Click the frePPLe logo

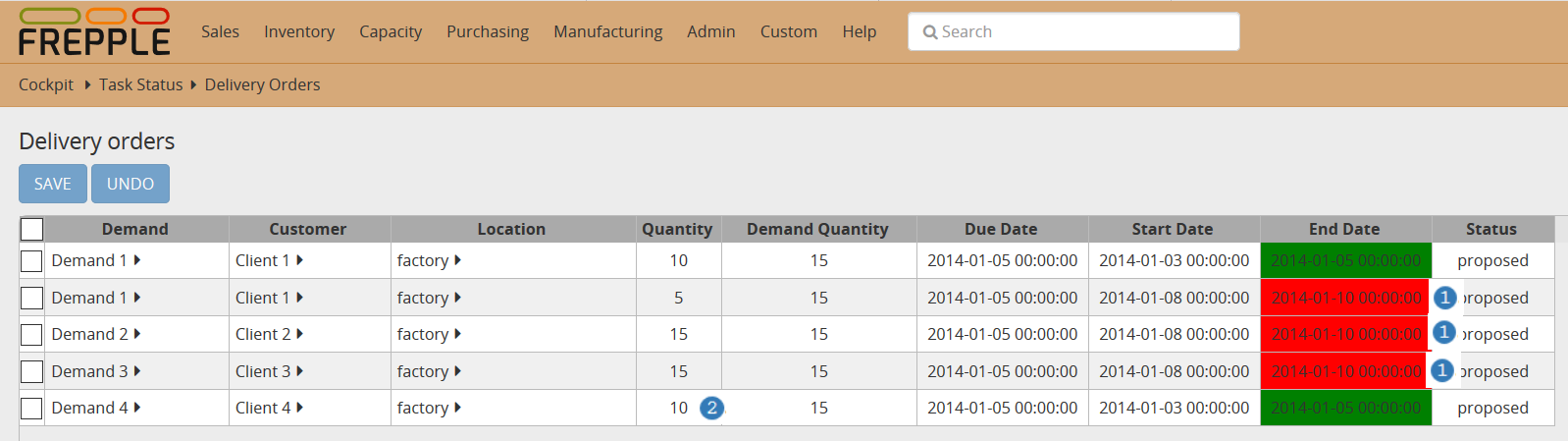(x=94, y=31)
